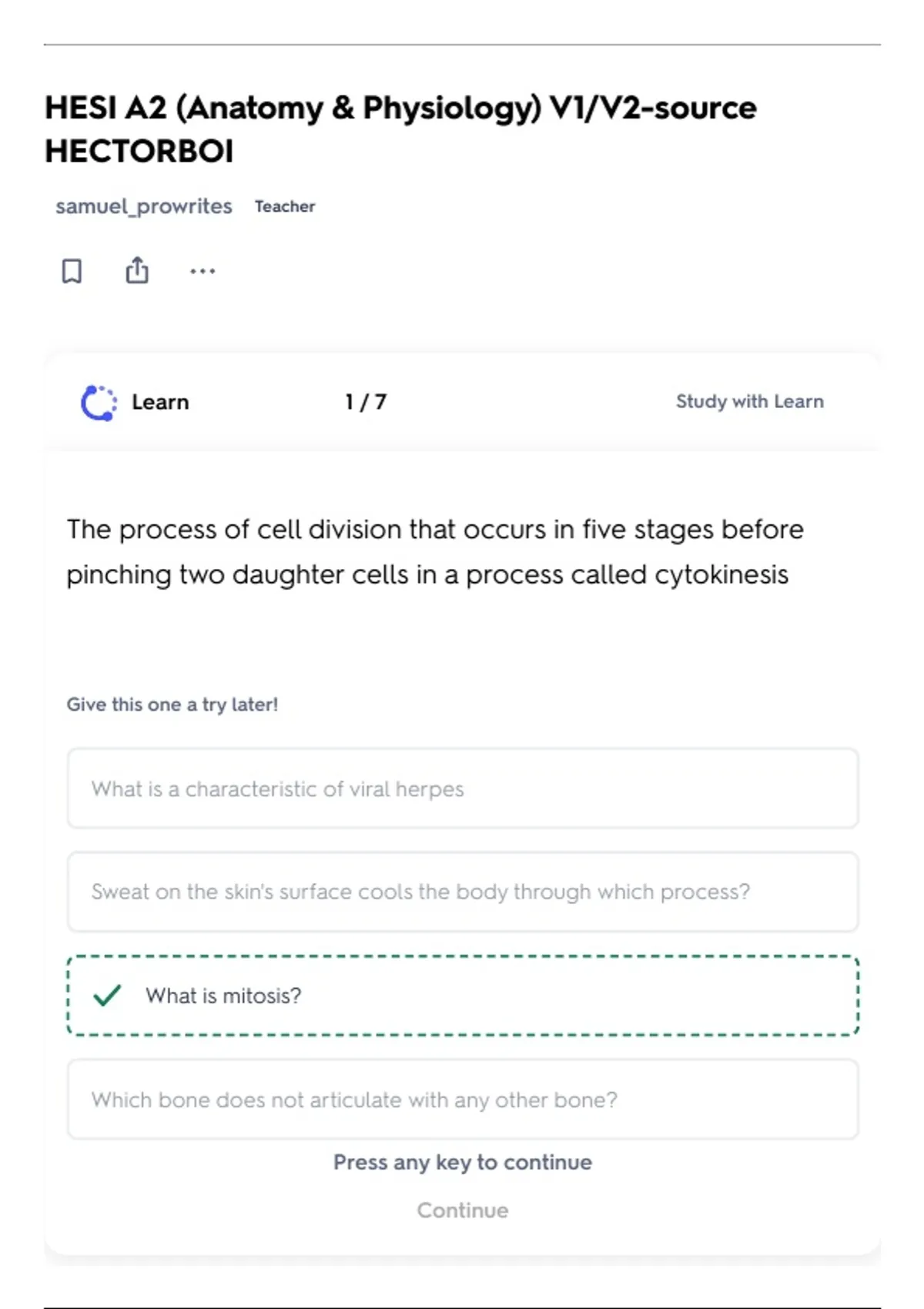This screenshot has width=924, height=1309.
Task: Click Press any key to continue text
Action: pos(463,1162)
